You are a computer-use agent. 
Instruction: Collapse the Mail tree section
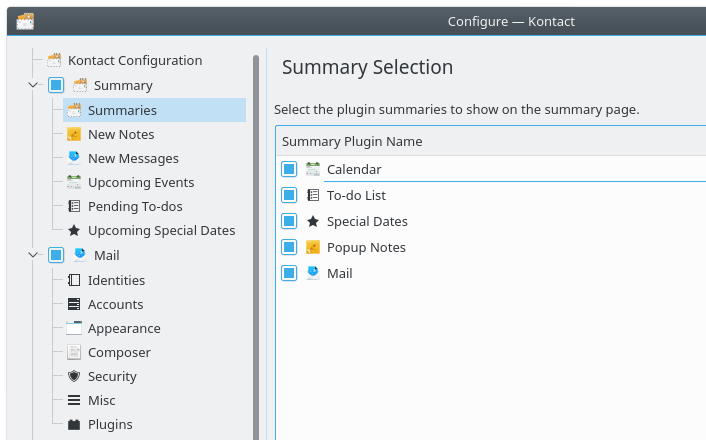click(x=33, y=256)
